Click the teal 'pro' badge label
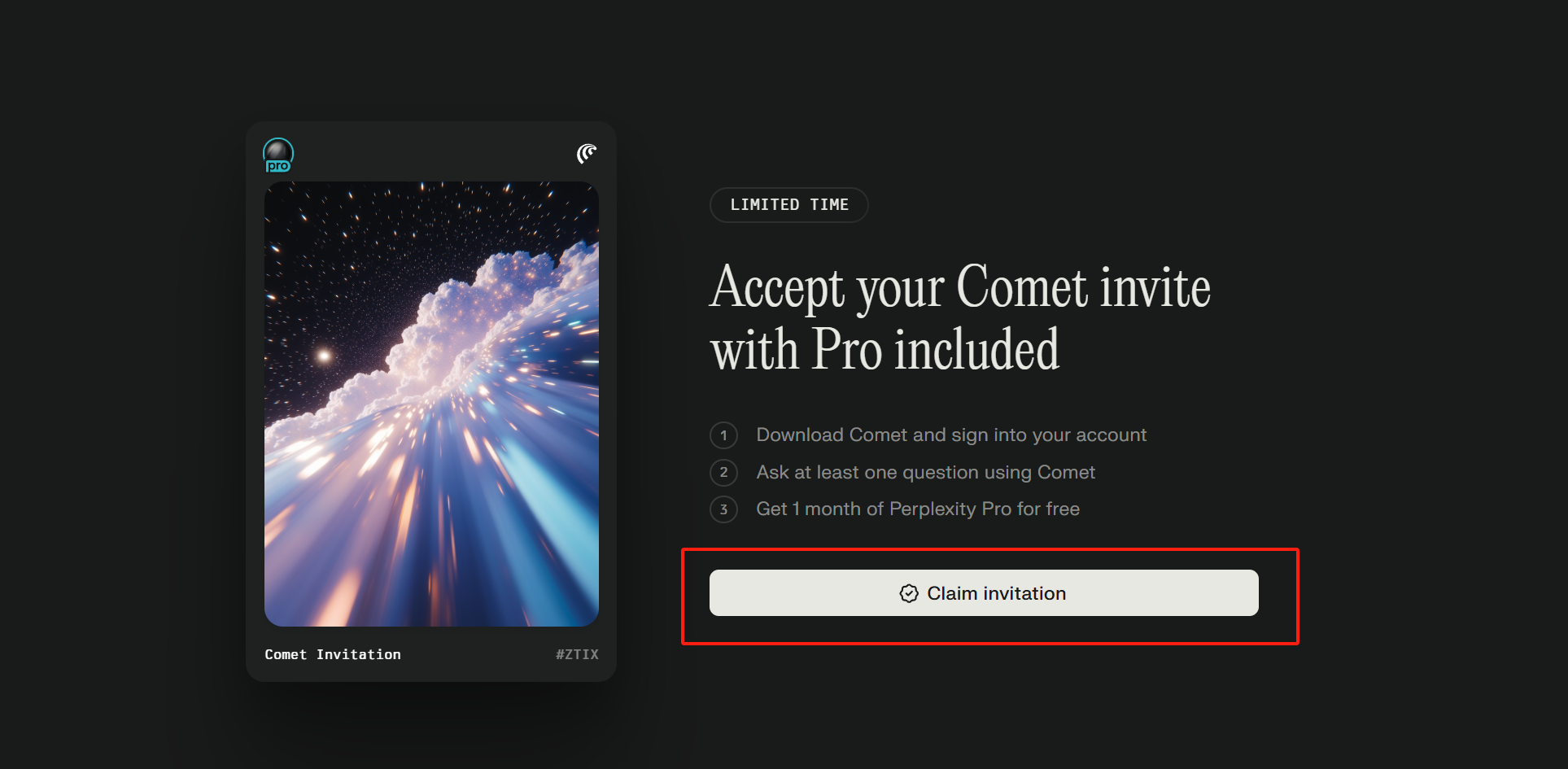The image size is (1568, 769). click(x=278, y=167)
